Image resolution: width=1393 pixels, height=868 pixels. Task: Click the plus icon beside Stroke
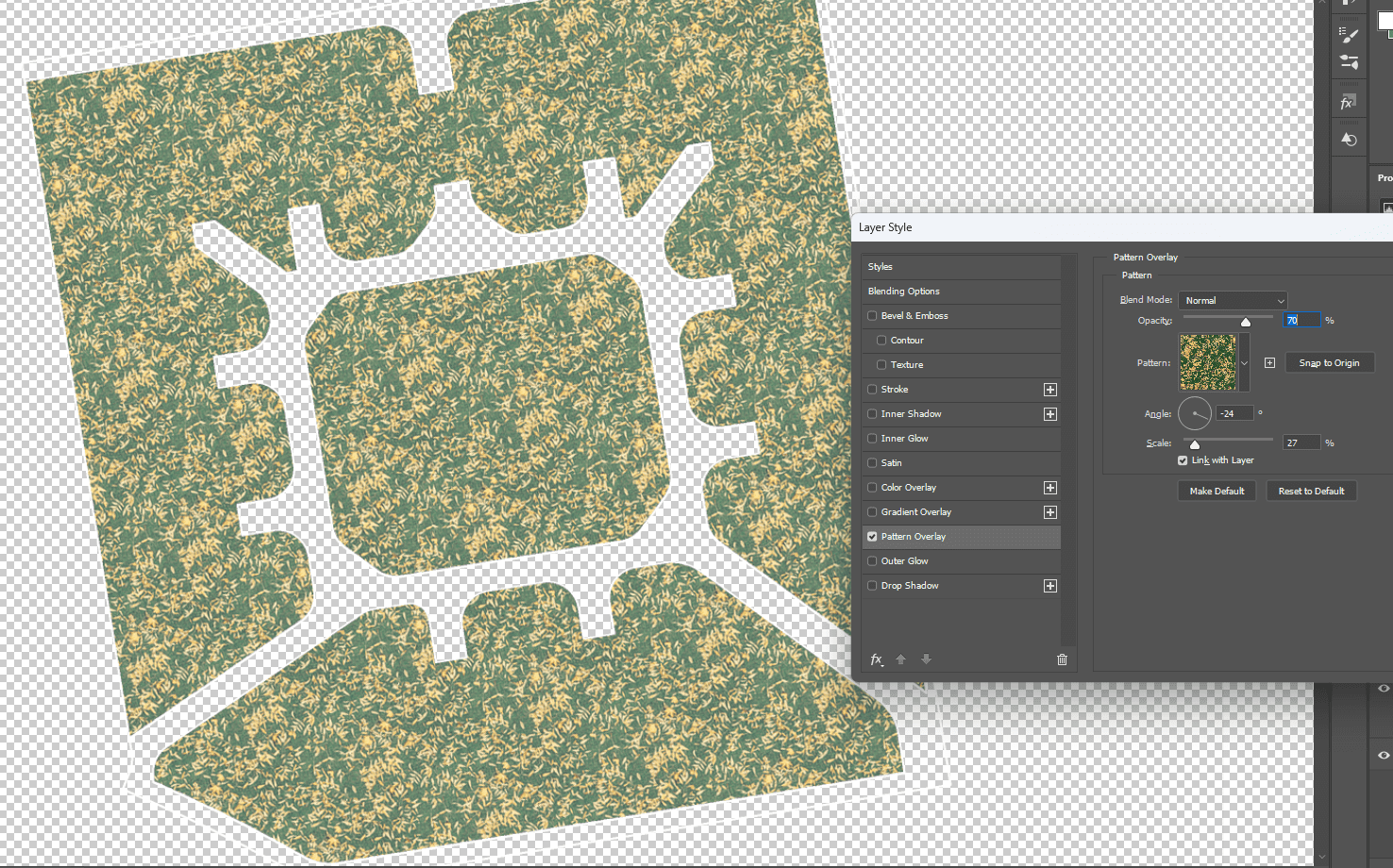(x=1049, y=390)
